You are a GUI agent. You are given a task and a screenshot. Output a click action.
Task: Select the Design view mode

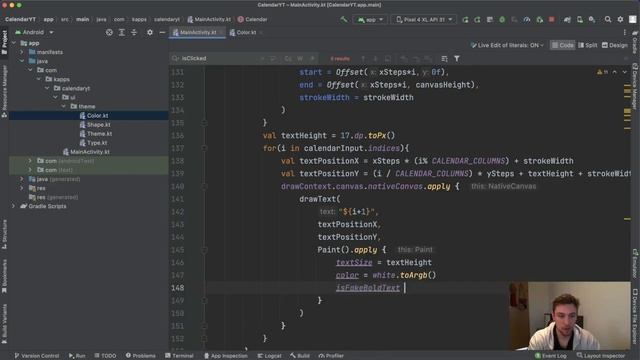click(614, 45)
